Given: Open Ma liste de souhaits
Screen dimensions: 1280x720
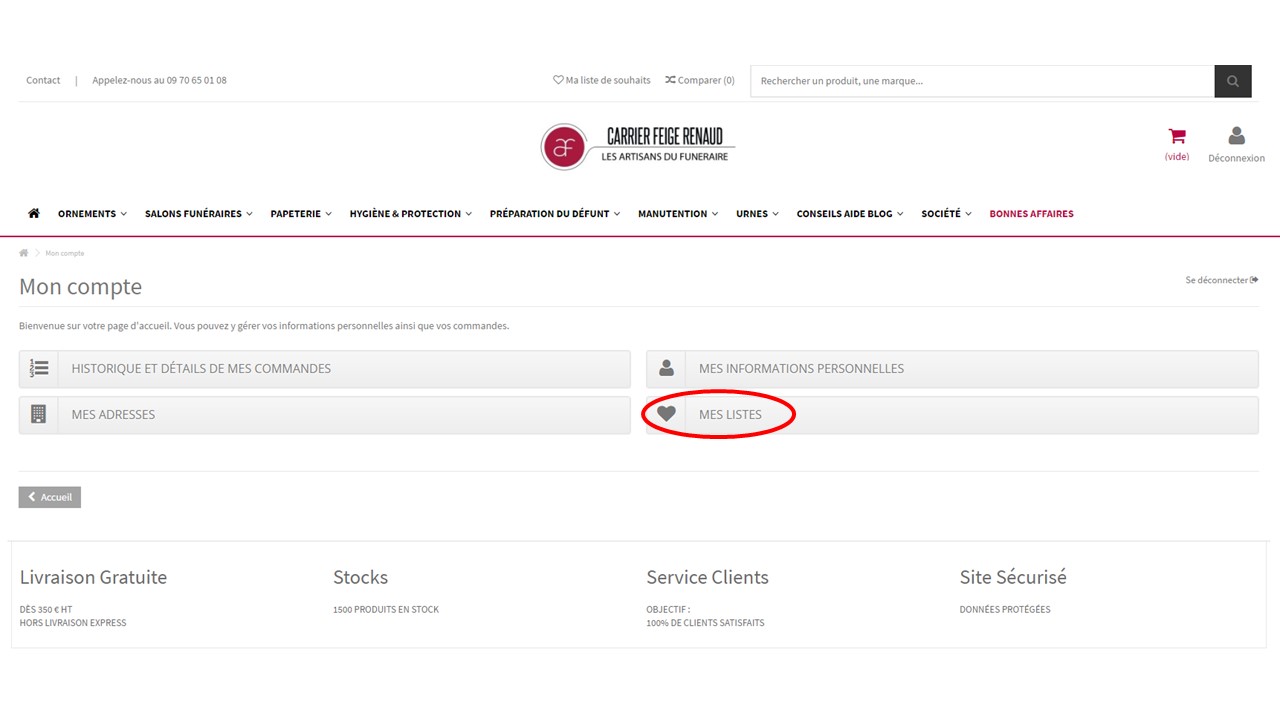Looking at the screenshot, I should click(x=602, y=80).
